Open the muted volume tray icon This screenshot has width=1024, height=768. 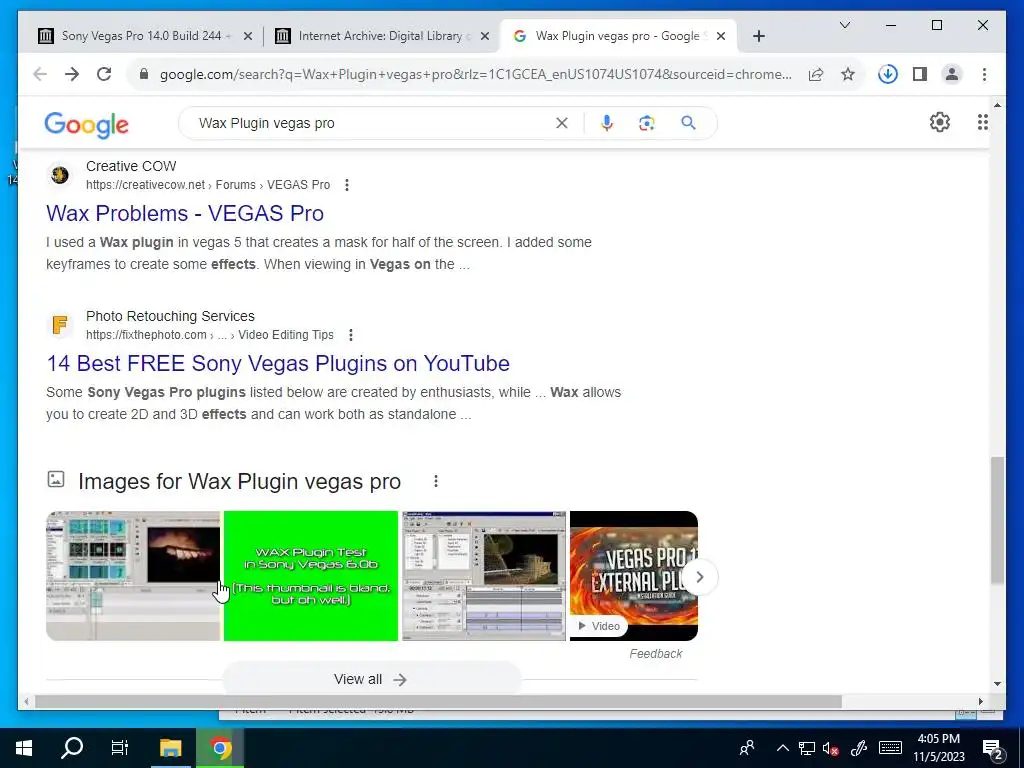tap(830, 748)
